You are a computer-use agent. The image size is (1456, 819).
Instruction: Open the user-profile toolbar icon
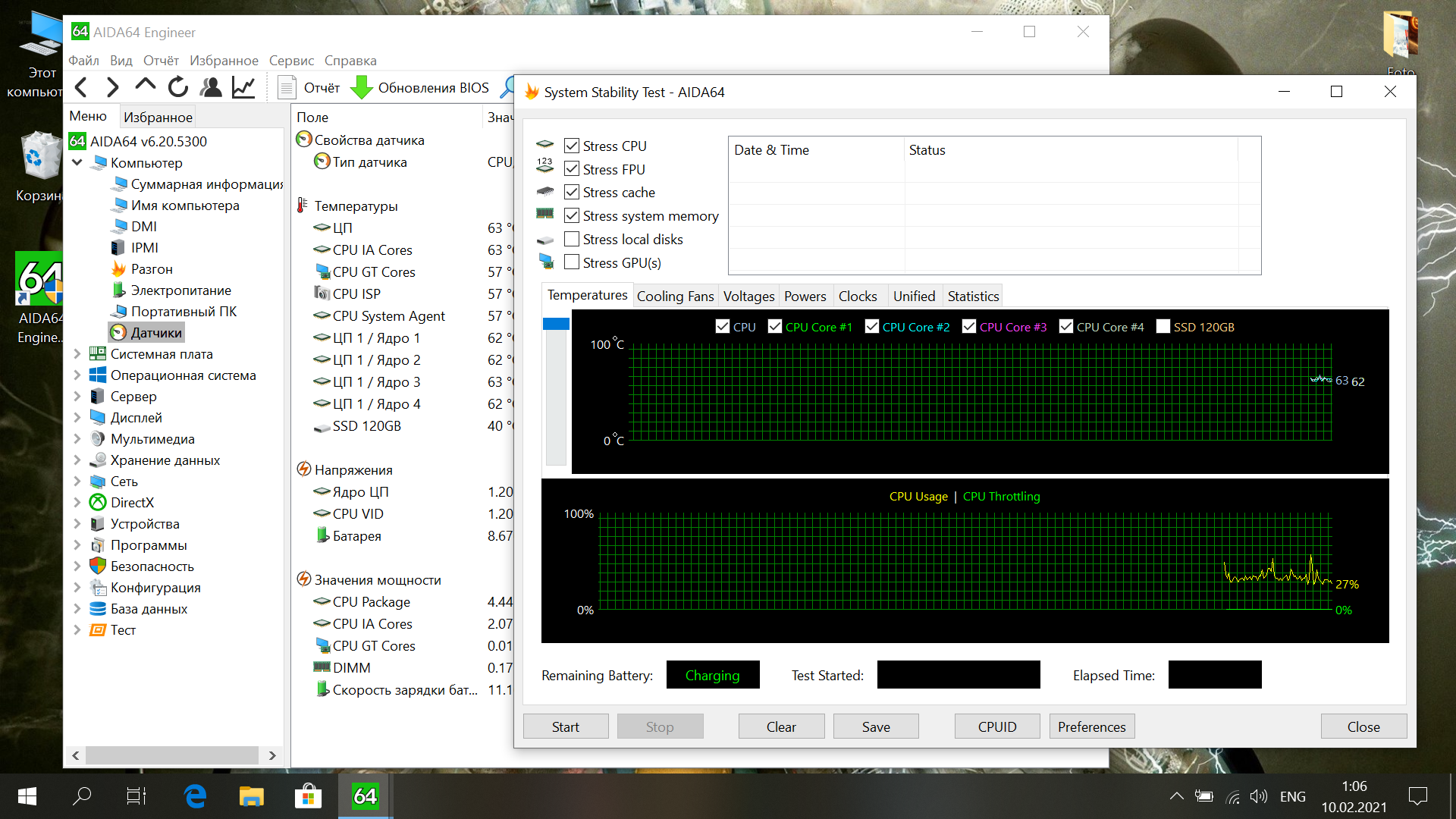pos(211,88)
